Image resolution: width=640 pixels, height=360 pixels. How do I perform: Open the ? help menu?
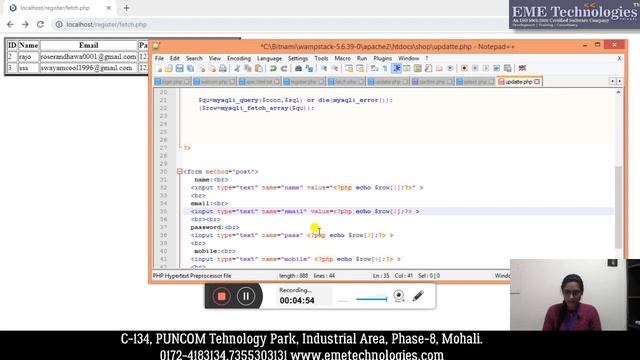tap(427, 58)
